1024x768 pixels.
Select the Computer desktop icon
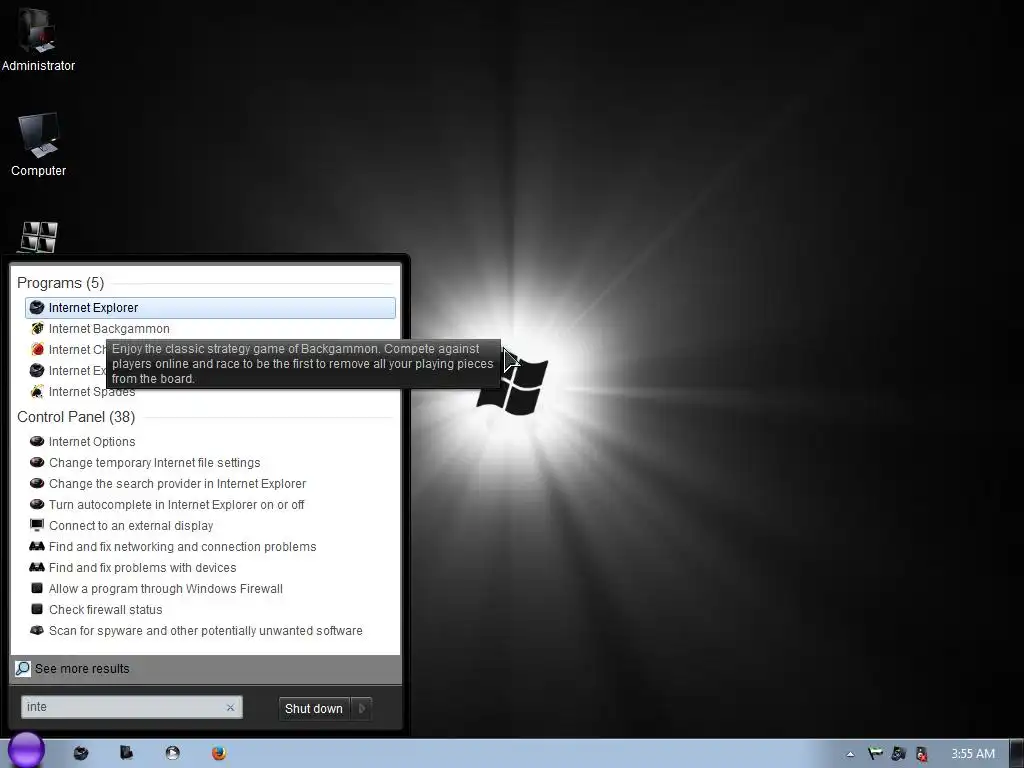[x=39, y=143]
